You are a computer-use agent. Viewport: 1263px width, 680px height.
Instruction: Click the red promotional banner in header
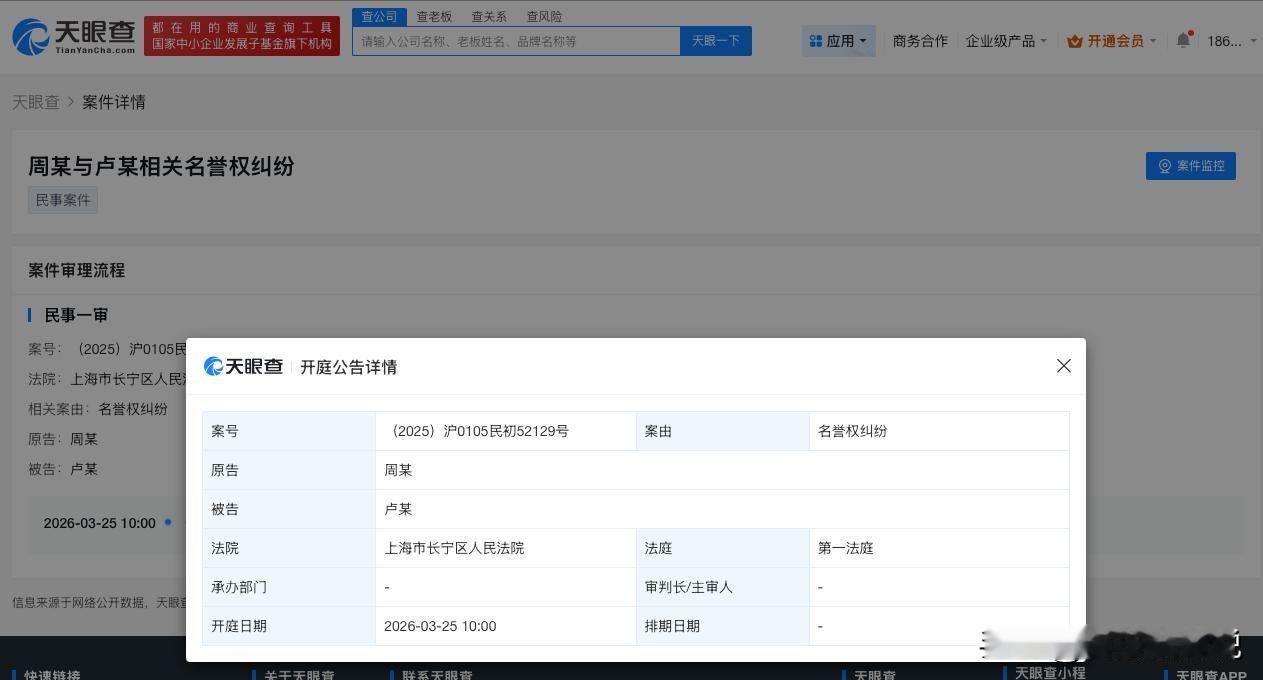242,36
